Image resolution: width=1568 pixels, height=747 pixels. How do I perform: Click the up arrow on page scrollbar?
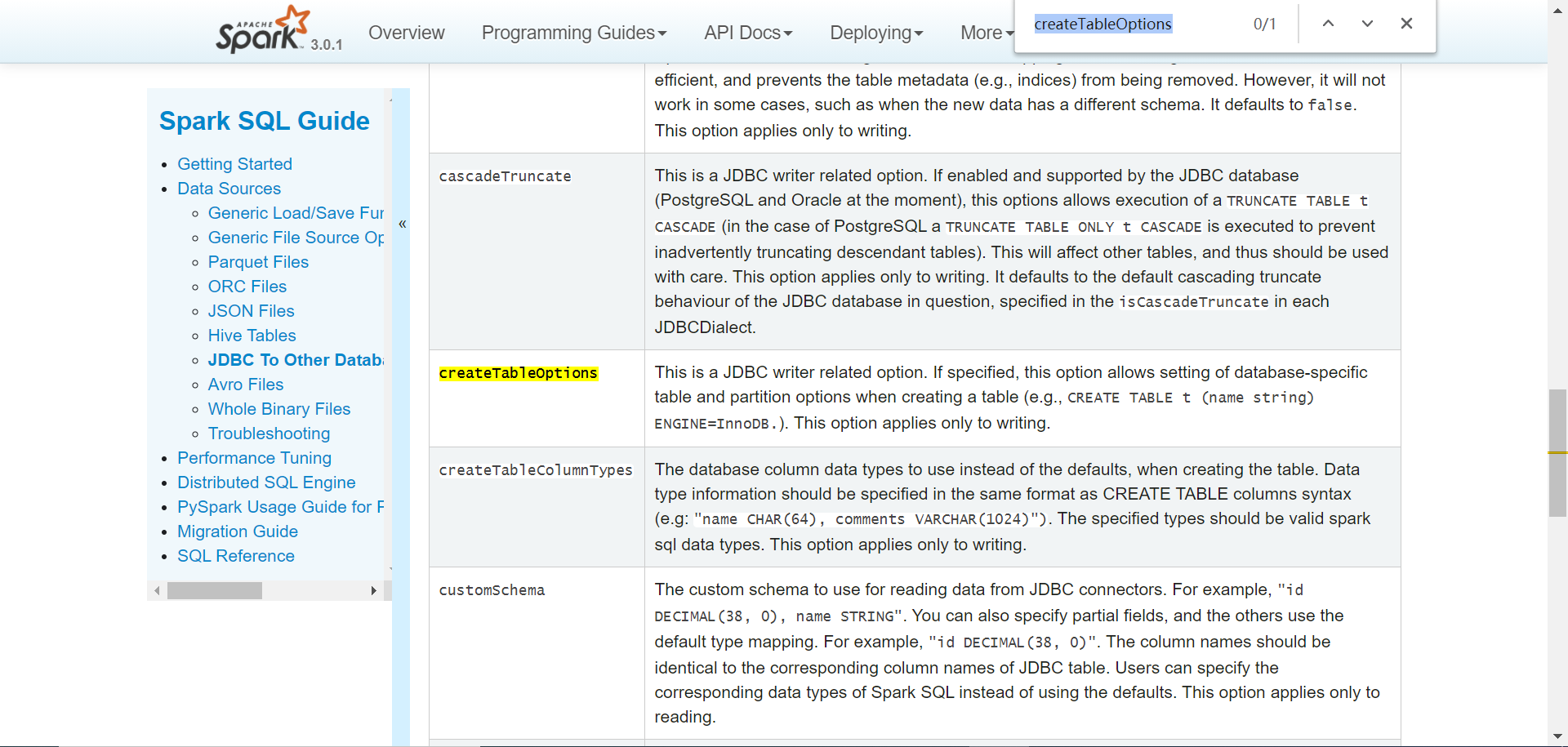coord(1558,9)
